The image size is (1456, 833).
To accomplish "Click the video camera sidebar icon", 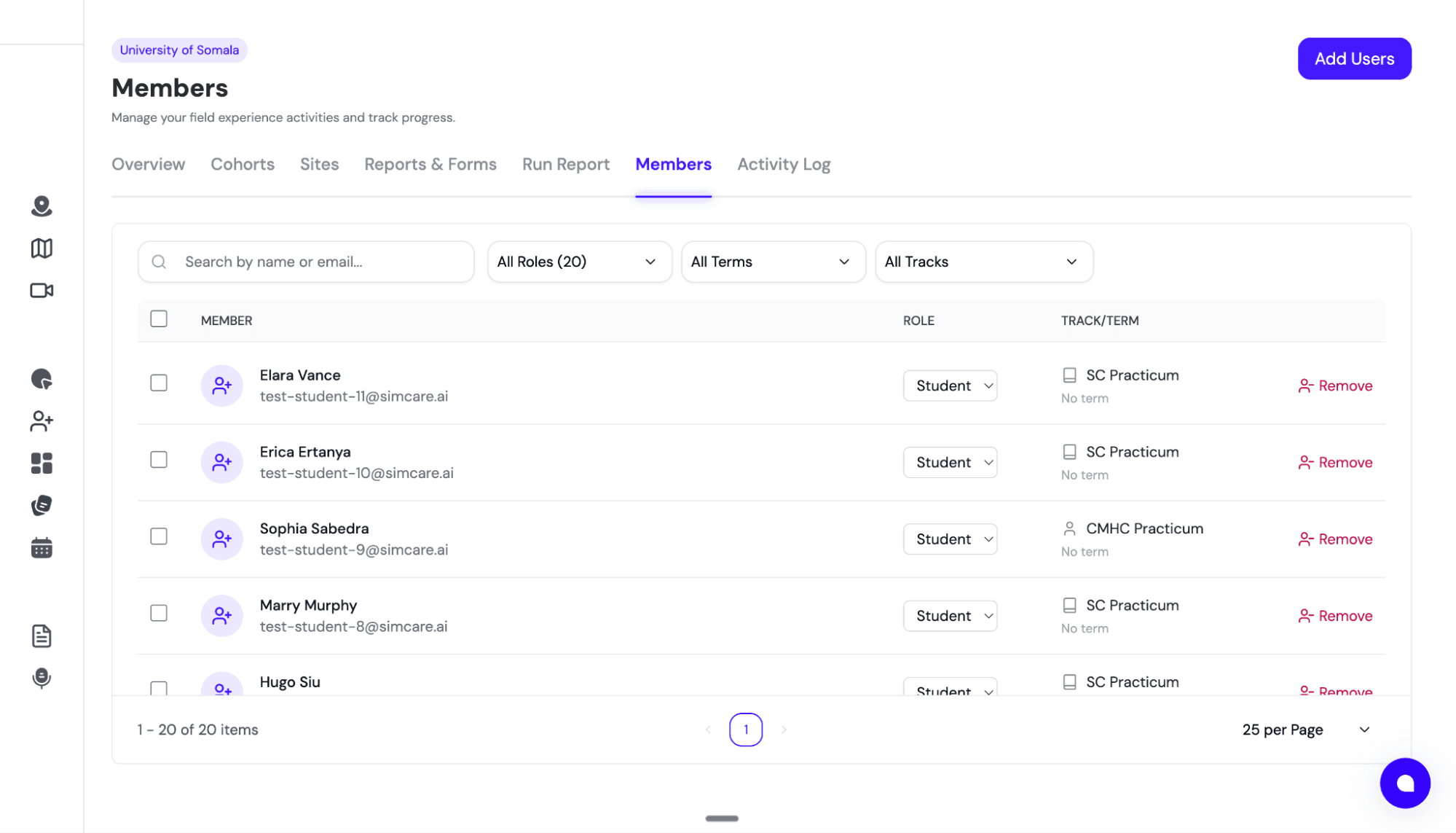I will (x=42, y=289).
